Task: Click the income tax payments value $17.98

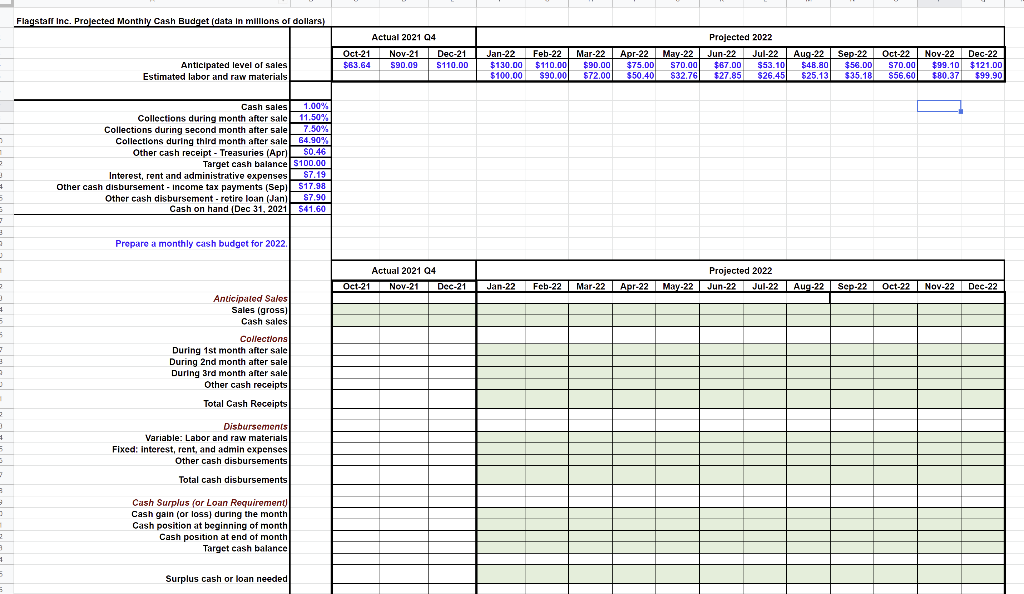Action: click(310, 185)
